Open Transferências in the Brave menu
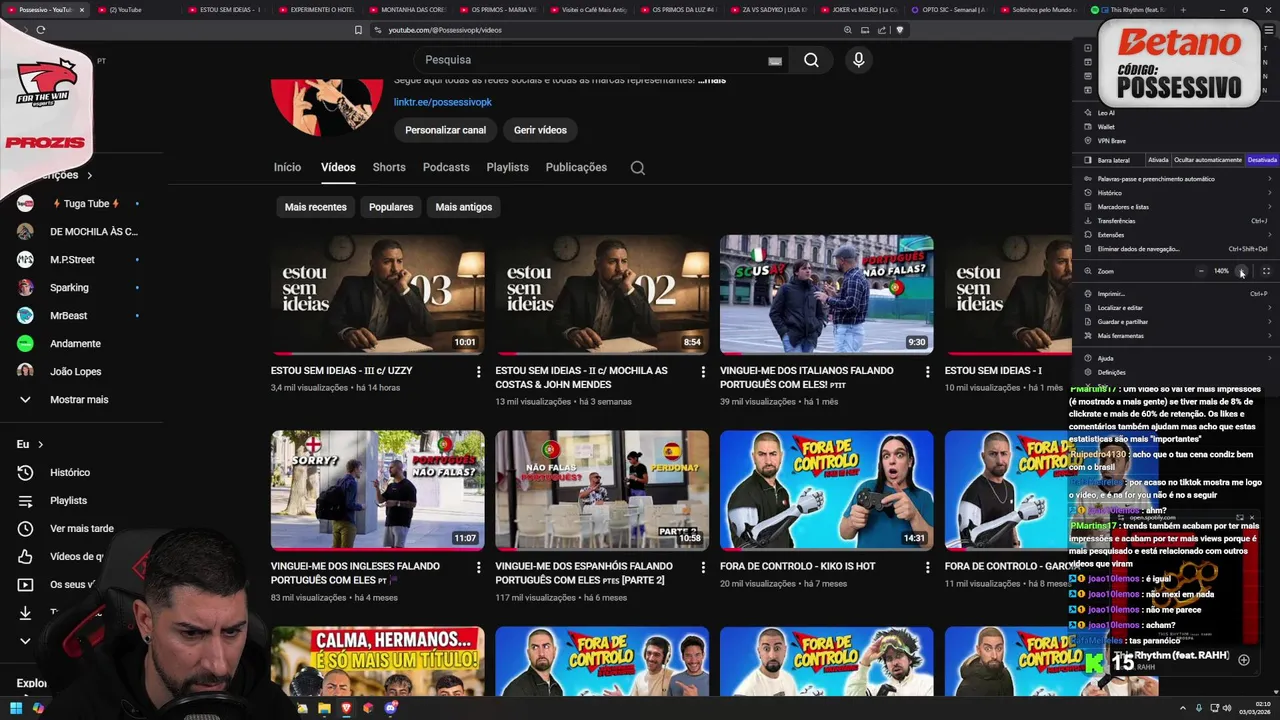The width and height of the screenshot is (1280, 720). 1177,221
